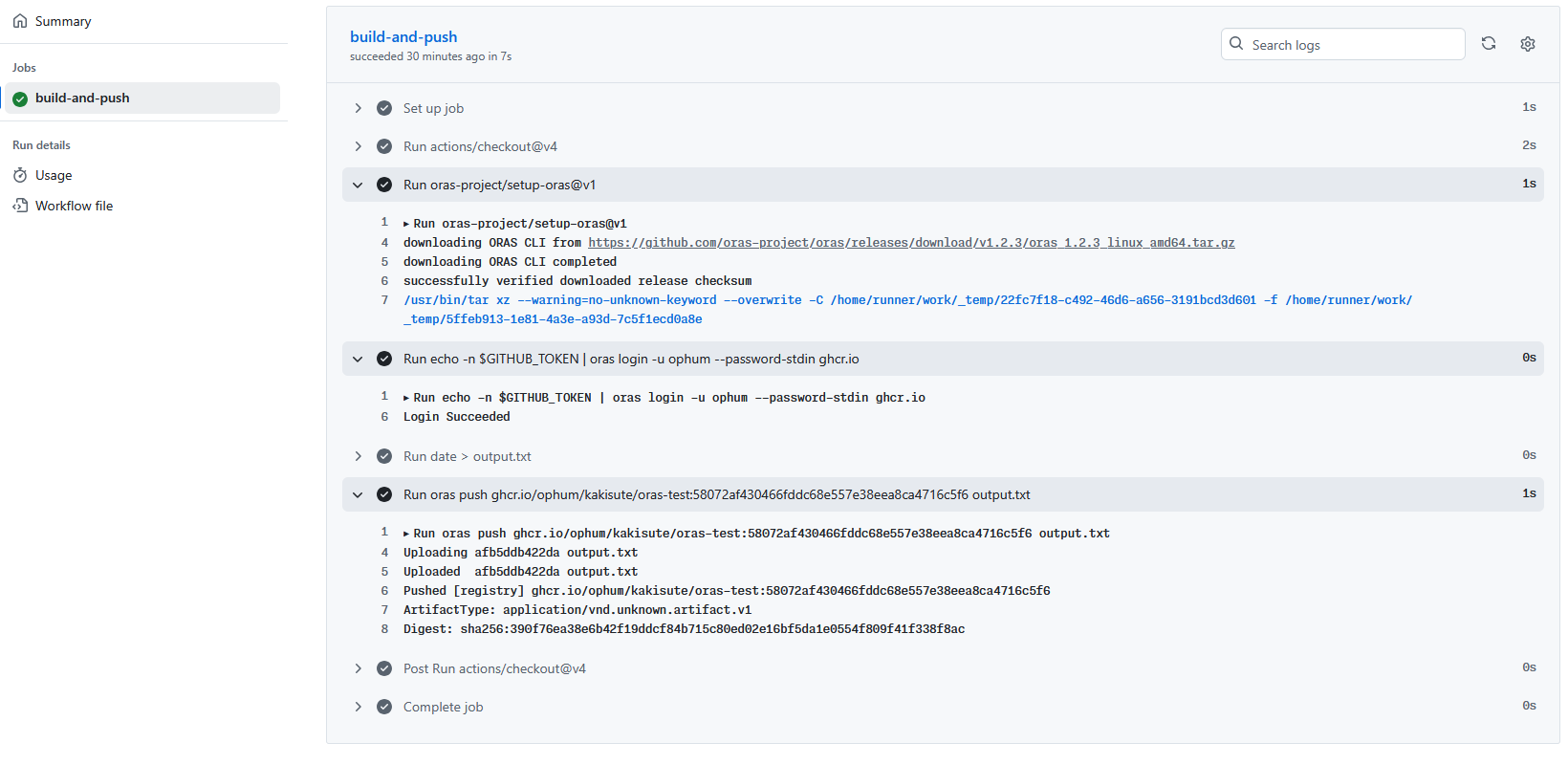Click status check icon of Run date step
Viewport: 1568px width, 765px height.
384,456
